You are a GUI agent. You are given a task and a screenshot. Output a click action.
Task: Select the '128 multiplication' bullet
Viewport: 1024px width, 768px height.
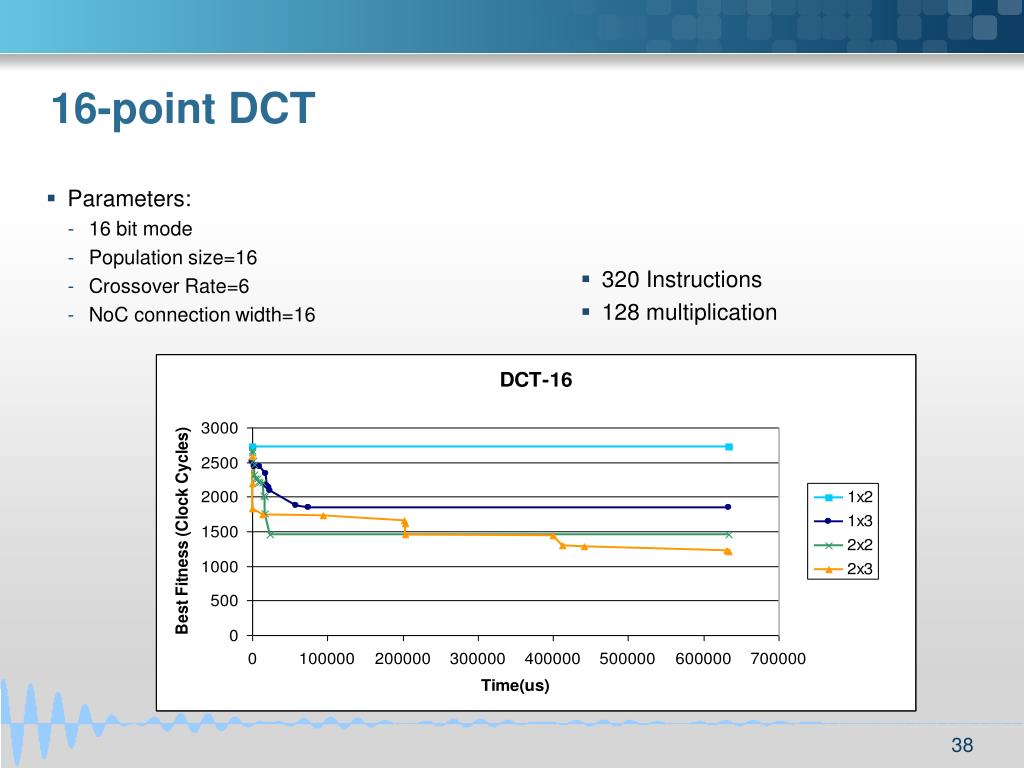point(689,312)
